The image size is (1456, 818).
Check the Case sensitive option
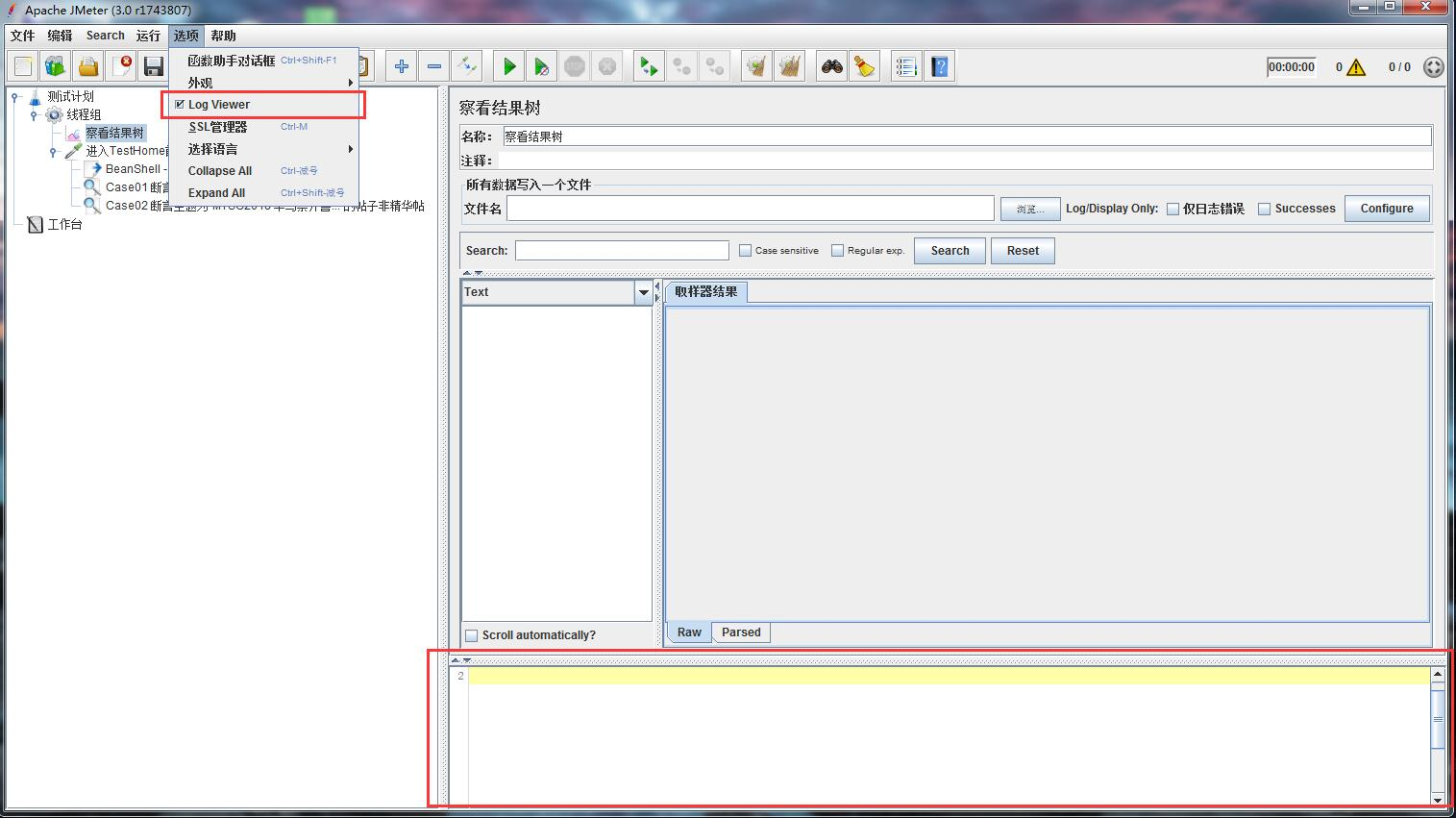(745, 251)
